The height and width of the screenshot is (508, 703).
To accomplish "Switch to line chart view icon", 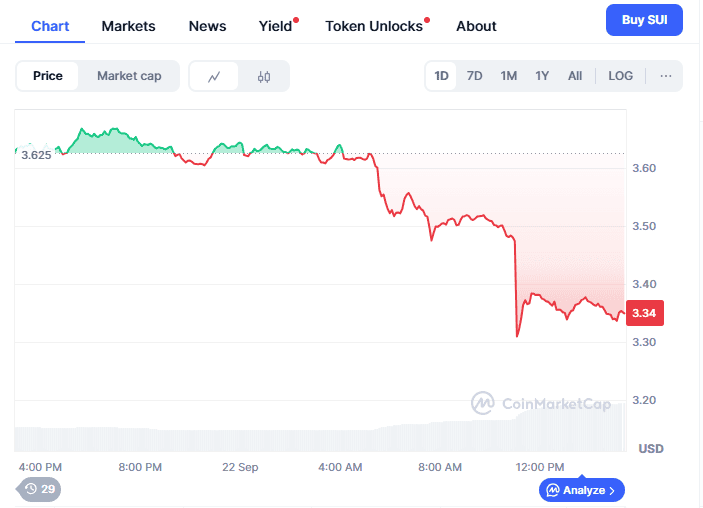I will (x=214, y=76).
